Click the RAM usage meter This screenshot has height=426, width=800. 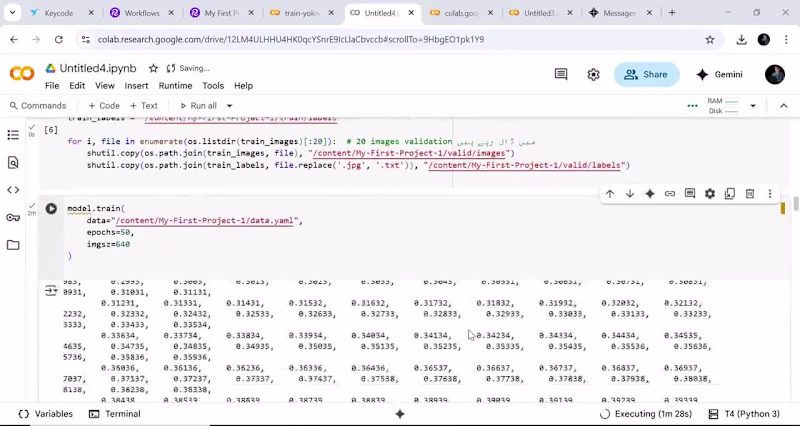[x=723, y=101]
